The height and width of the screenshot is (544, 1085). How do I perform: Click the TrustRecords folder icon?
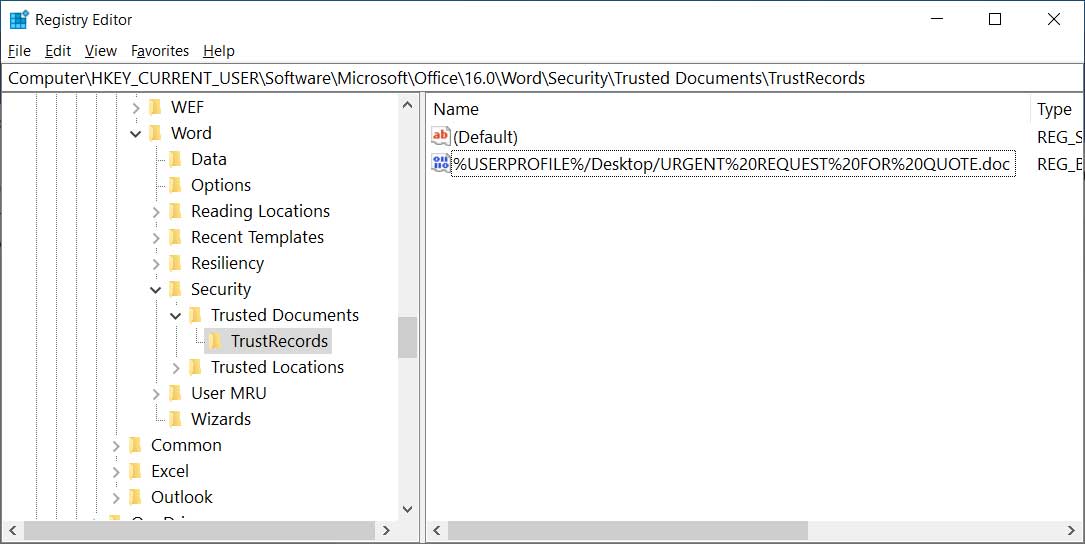(215, 341)
